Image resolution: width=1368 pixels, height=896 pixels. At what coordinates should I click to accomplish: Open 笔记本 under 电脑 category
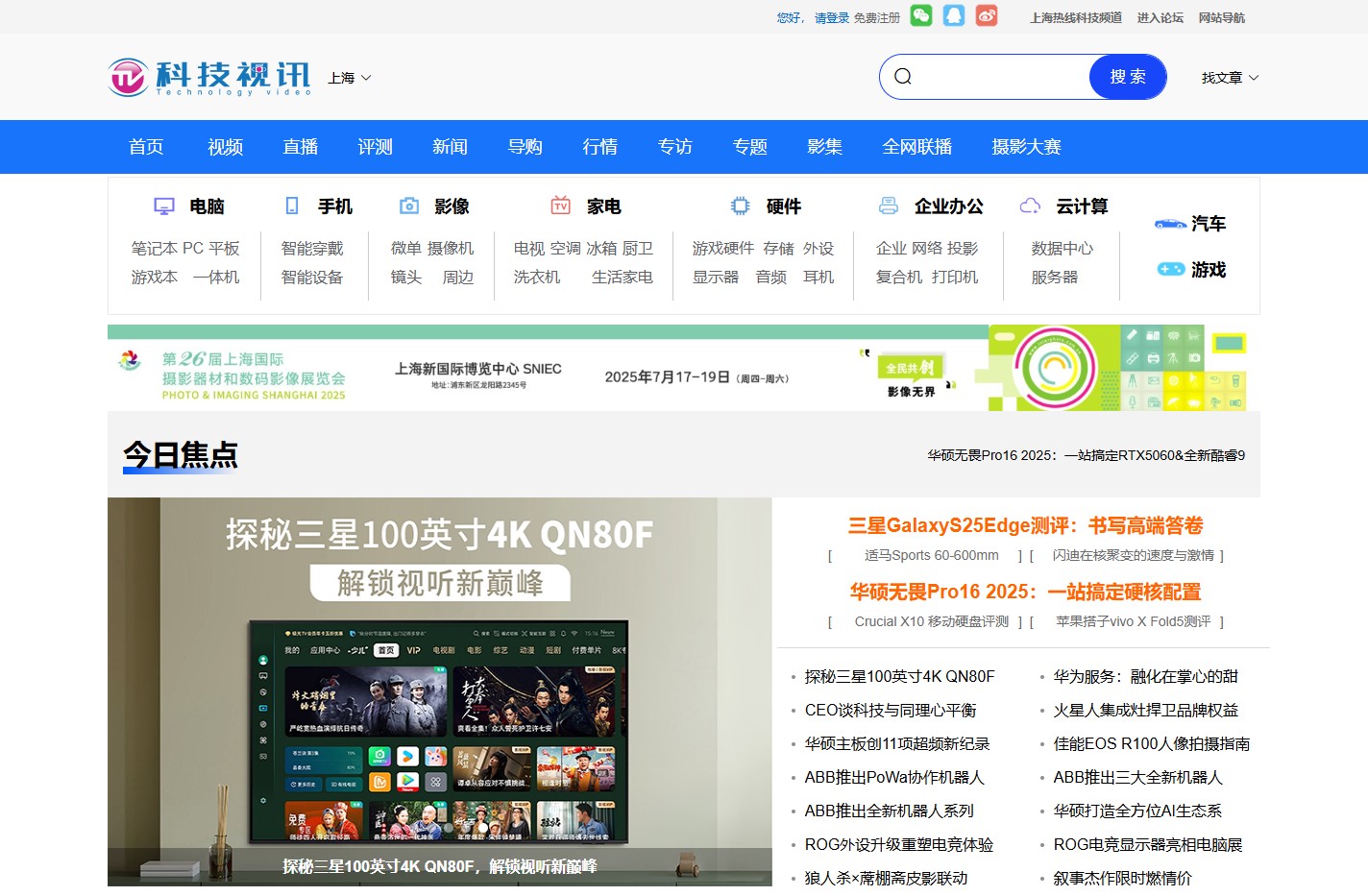click(x=154, y=249)
